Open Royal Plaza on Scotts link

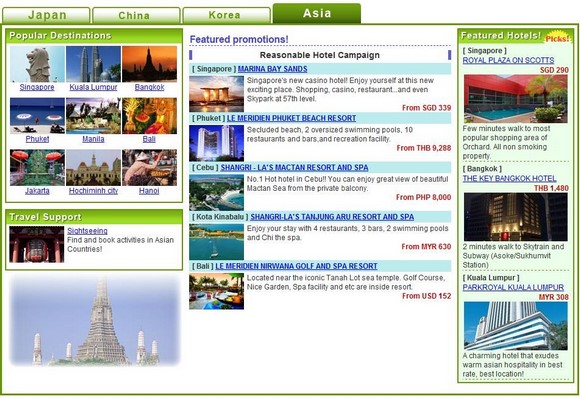pyautogui.click(x=508, y=60)
